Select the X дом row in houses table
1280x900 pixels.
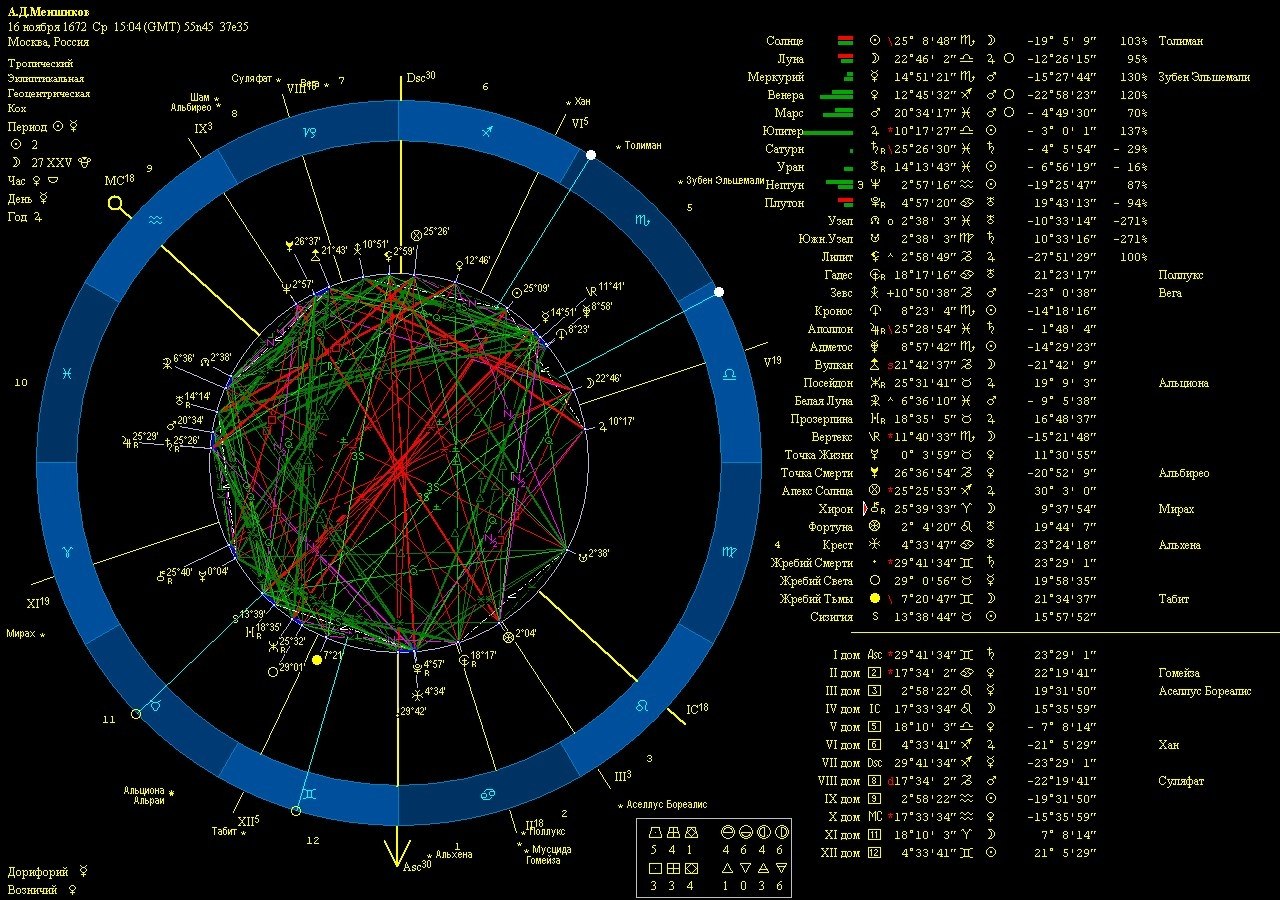838,817
